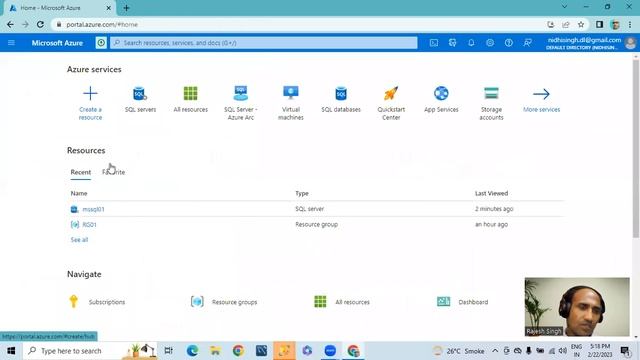Screen dimensions: 640x360
Task: Open a new browser tab
Action: point(126,8)
